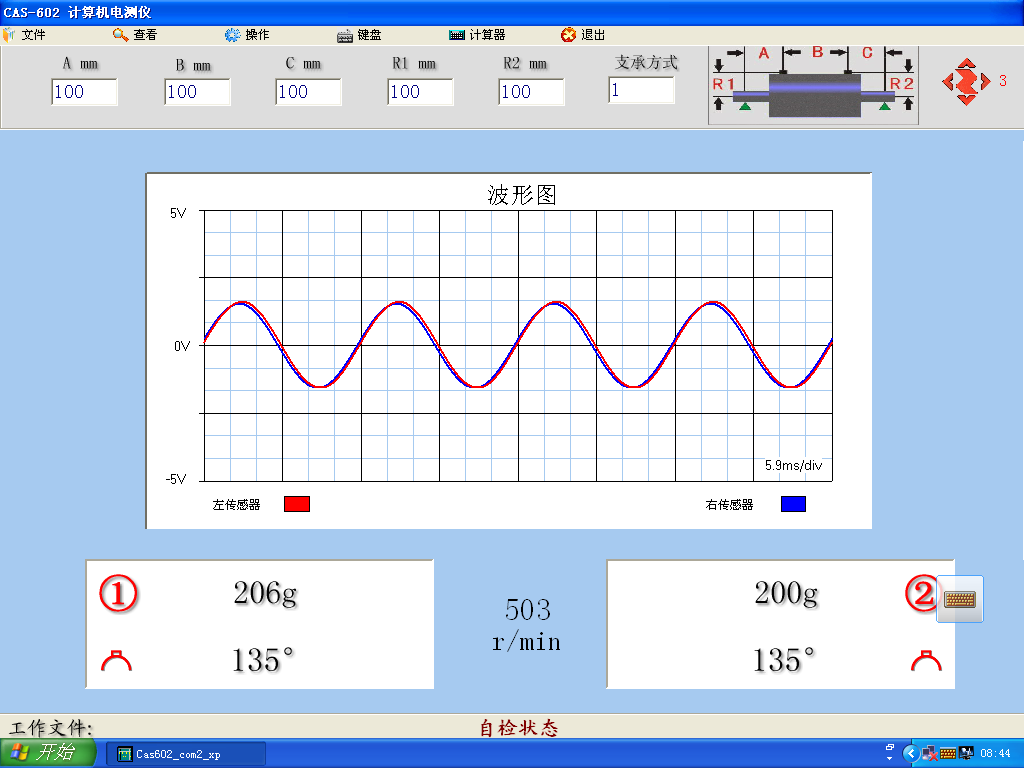Select the R1 mm input field

click(x=420, y=92)
